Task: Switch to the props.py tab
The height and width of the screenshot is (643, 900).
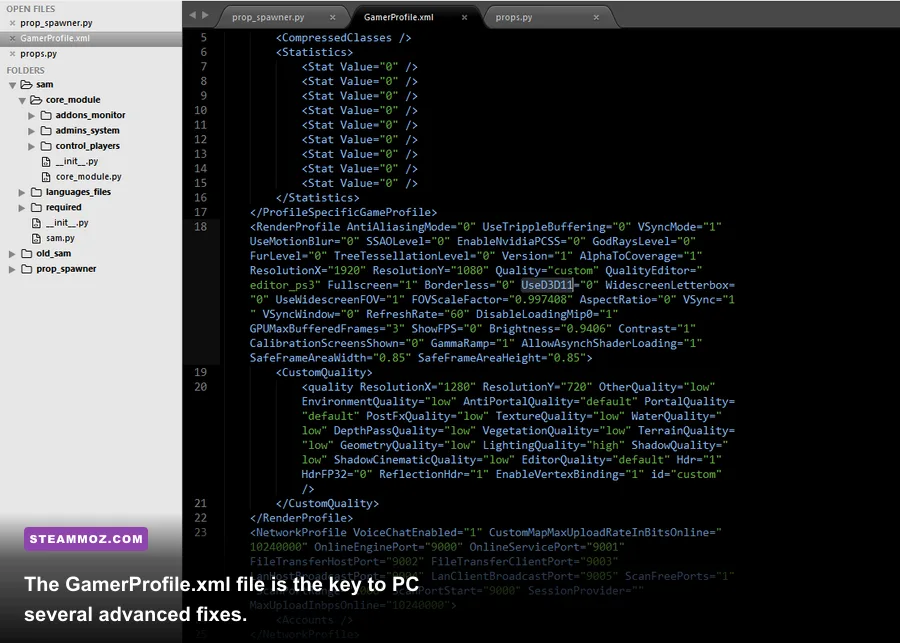Action: click(514, 17)
